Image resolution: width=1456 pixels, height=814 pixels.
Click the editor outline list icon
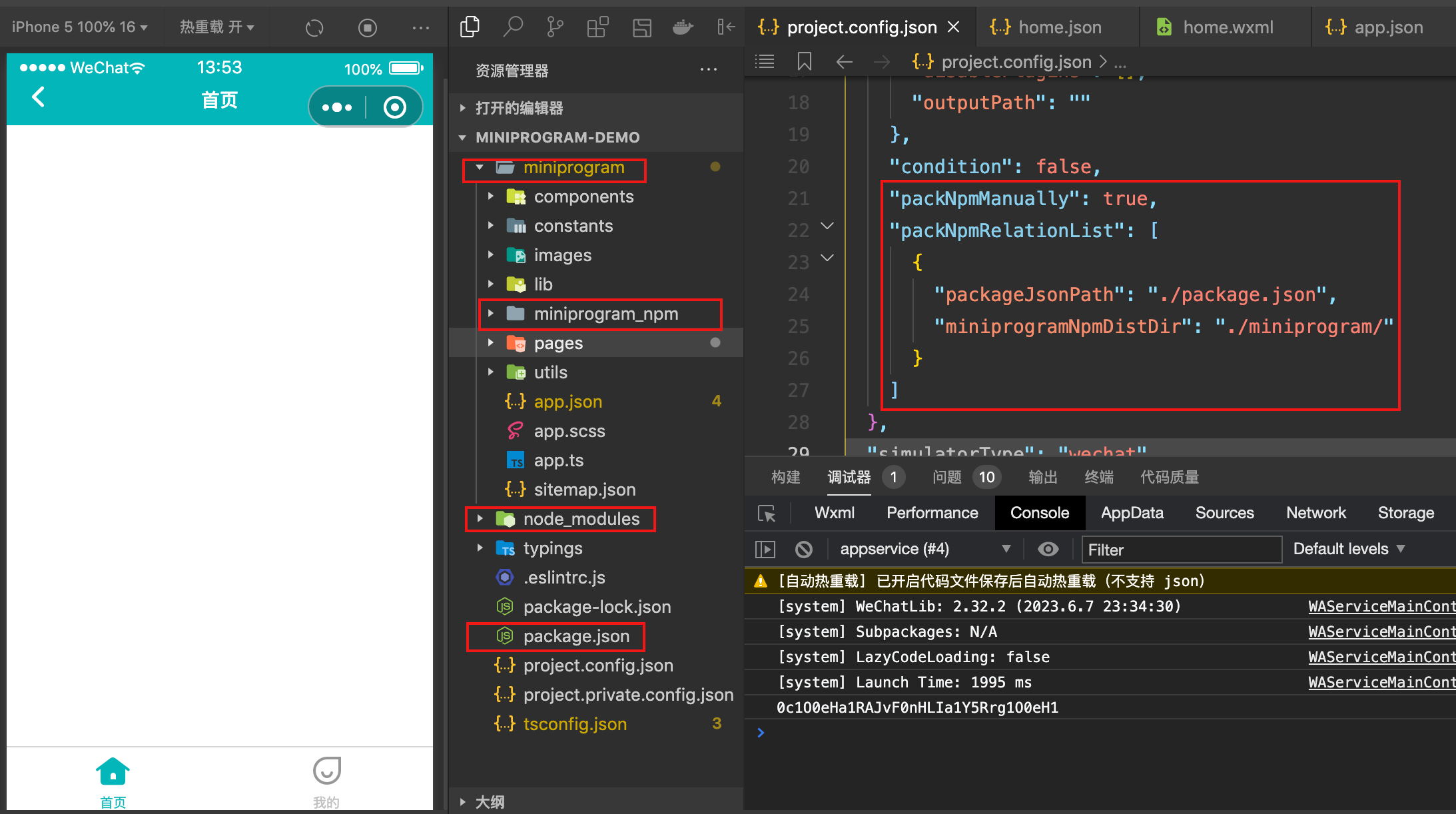click(765, 62)
